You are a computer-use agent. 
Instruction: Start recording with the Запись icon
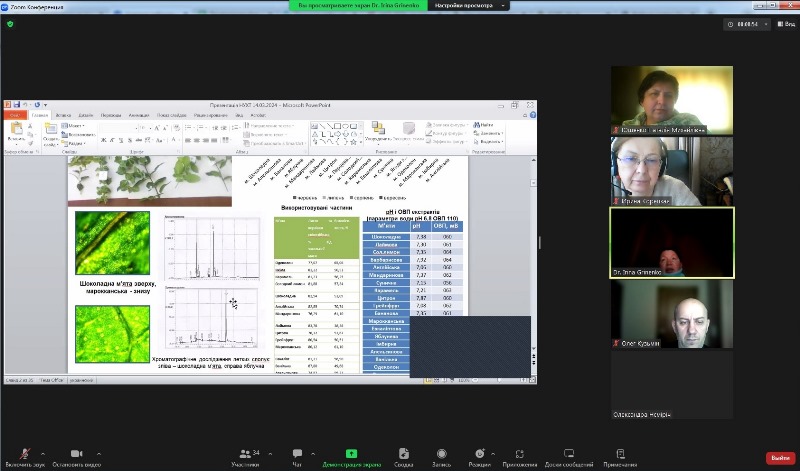(x=441, y=453)
